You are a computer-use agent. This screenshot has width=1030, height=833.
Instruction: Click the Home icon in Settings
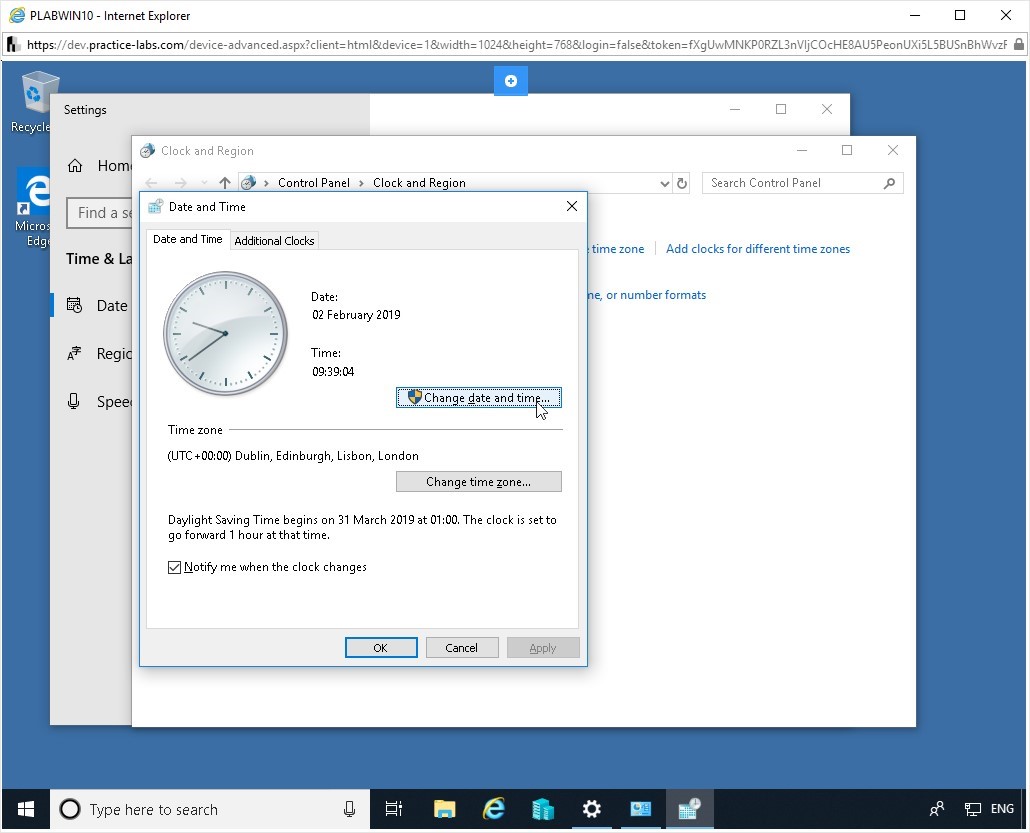75,166
